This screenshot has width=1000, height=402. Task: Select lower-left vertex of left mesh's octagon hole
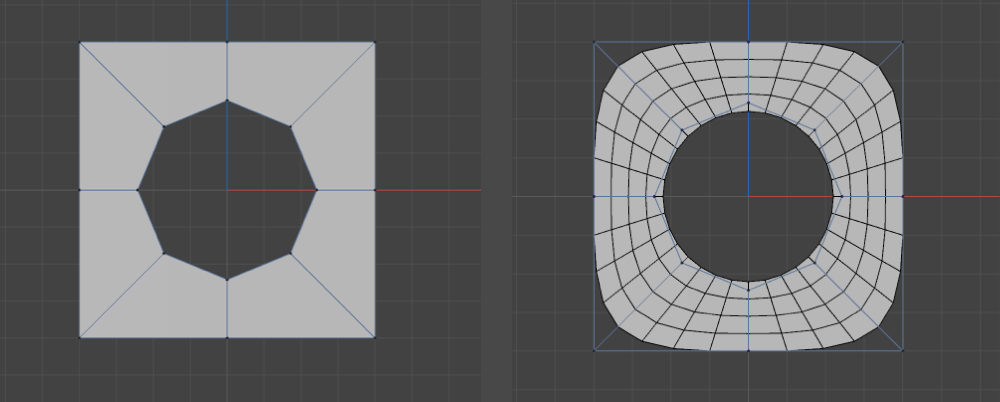(x=164, y=253)
